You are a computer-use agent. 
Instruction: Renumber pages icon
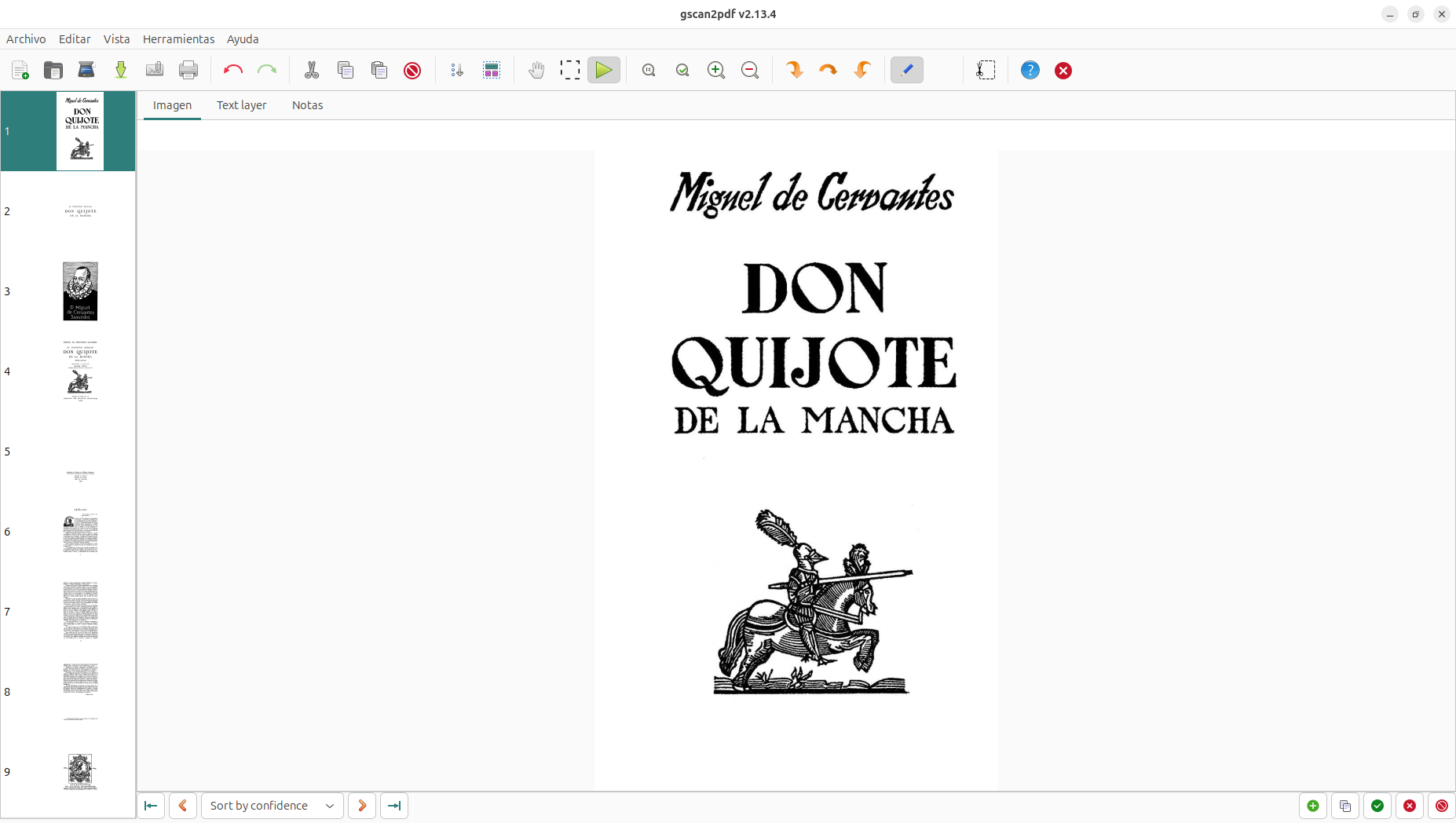pos(457,71)
